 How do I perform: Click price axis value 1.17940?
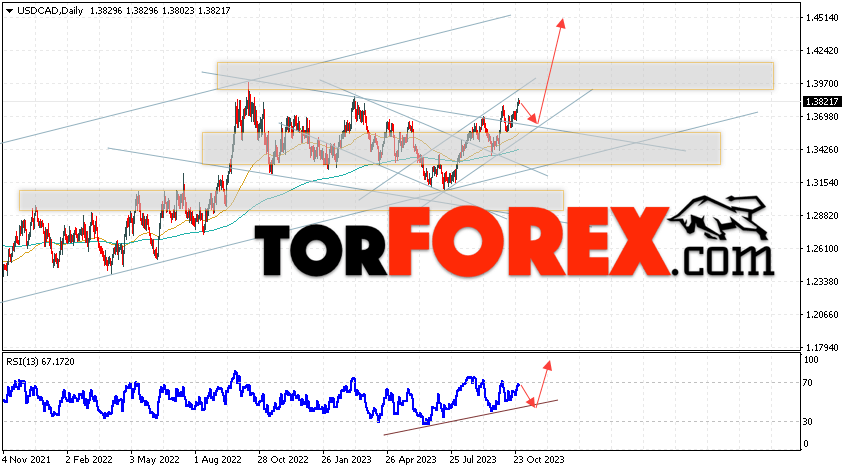coord(822,347)
